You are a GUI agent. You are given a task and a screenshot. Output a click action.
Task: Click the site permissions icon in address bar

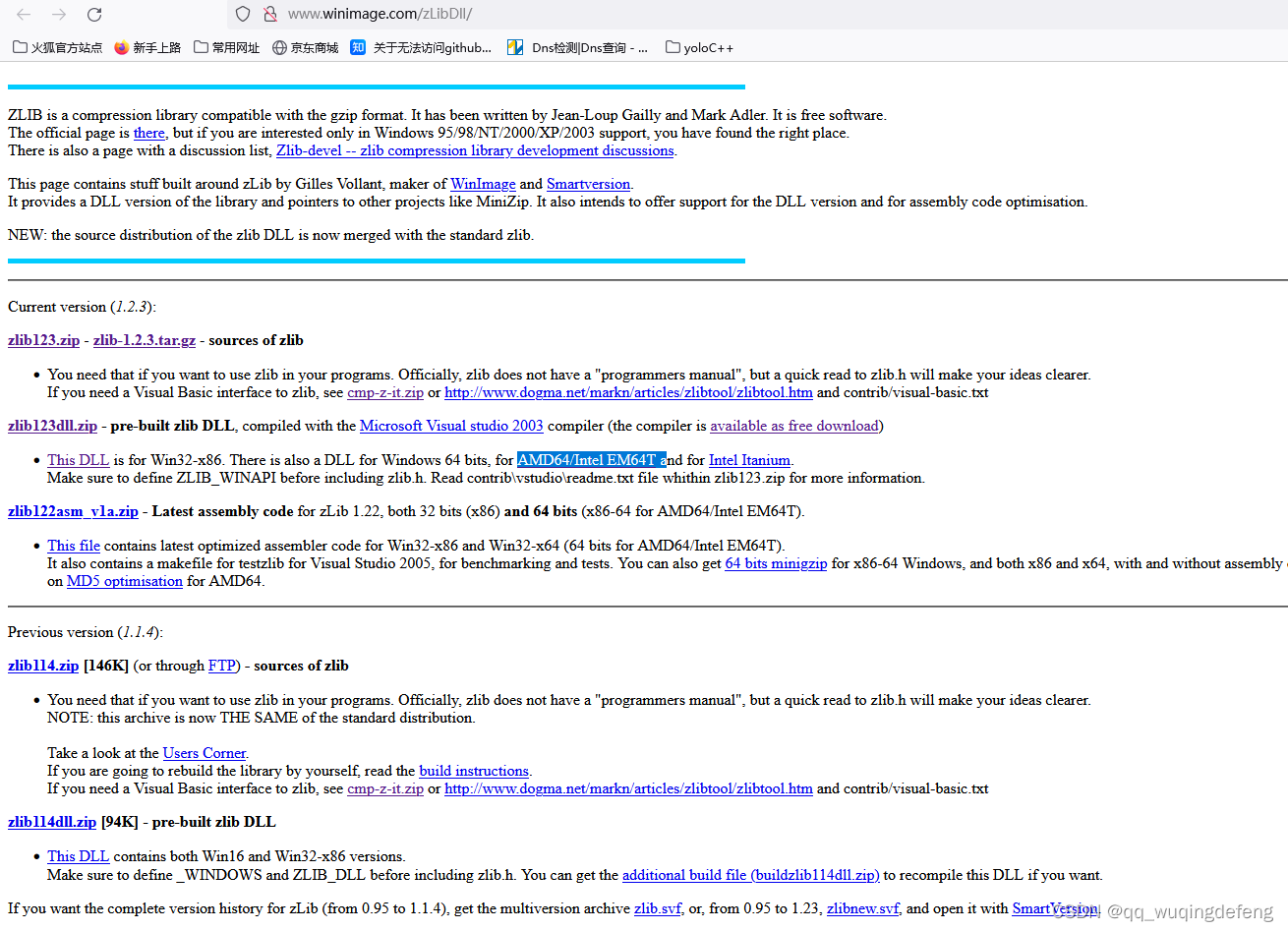click(269, 14)
